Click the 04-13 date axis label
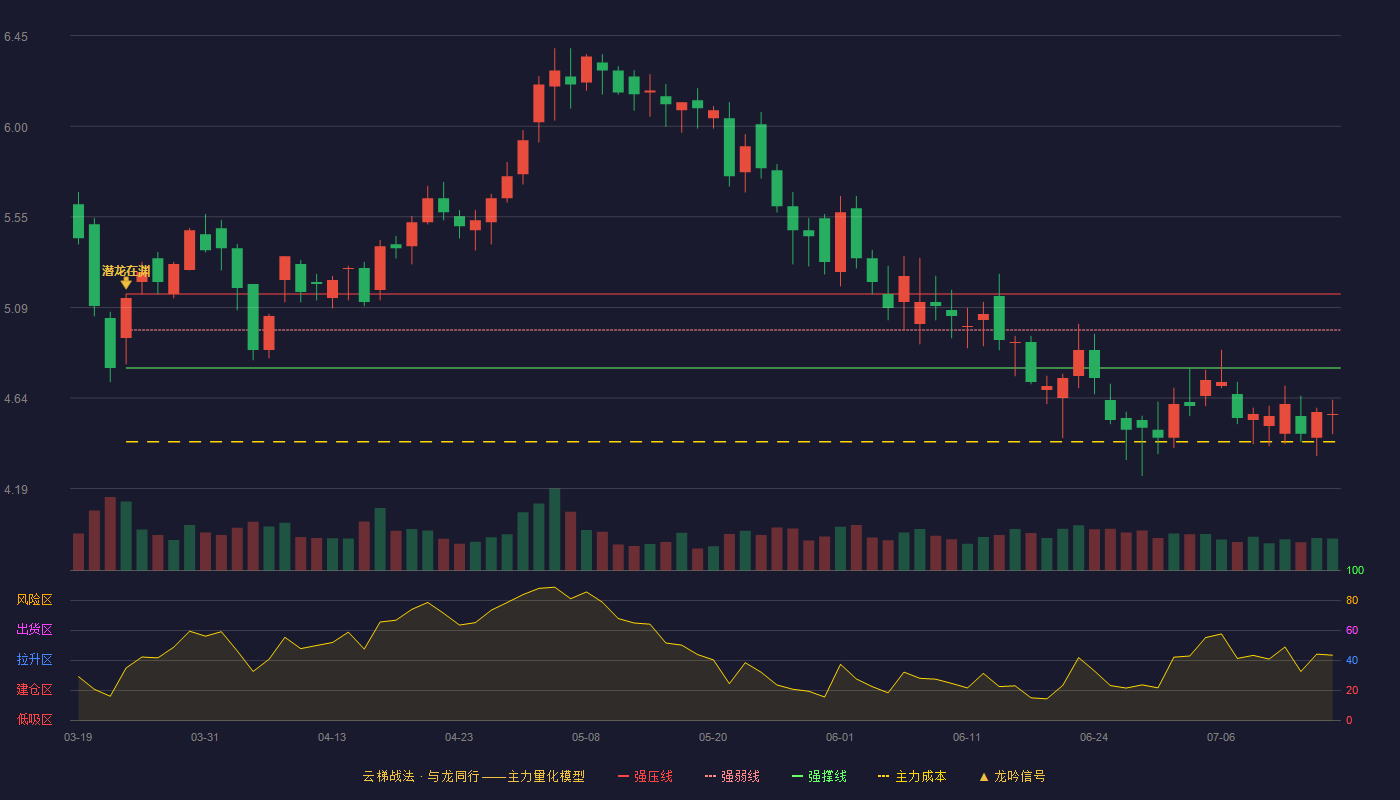1400x800 pixels. tap(332, 737)
